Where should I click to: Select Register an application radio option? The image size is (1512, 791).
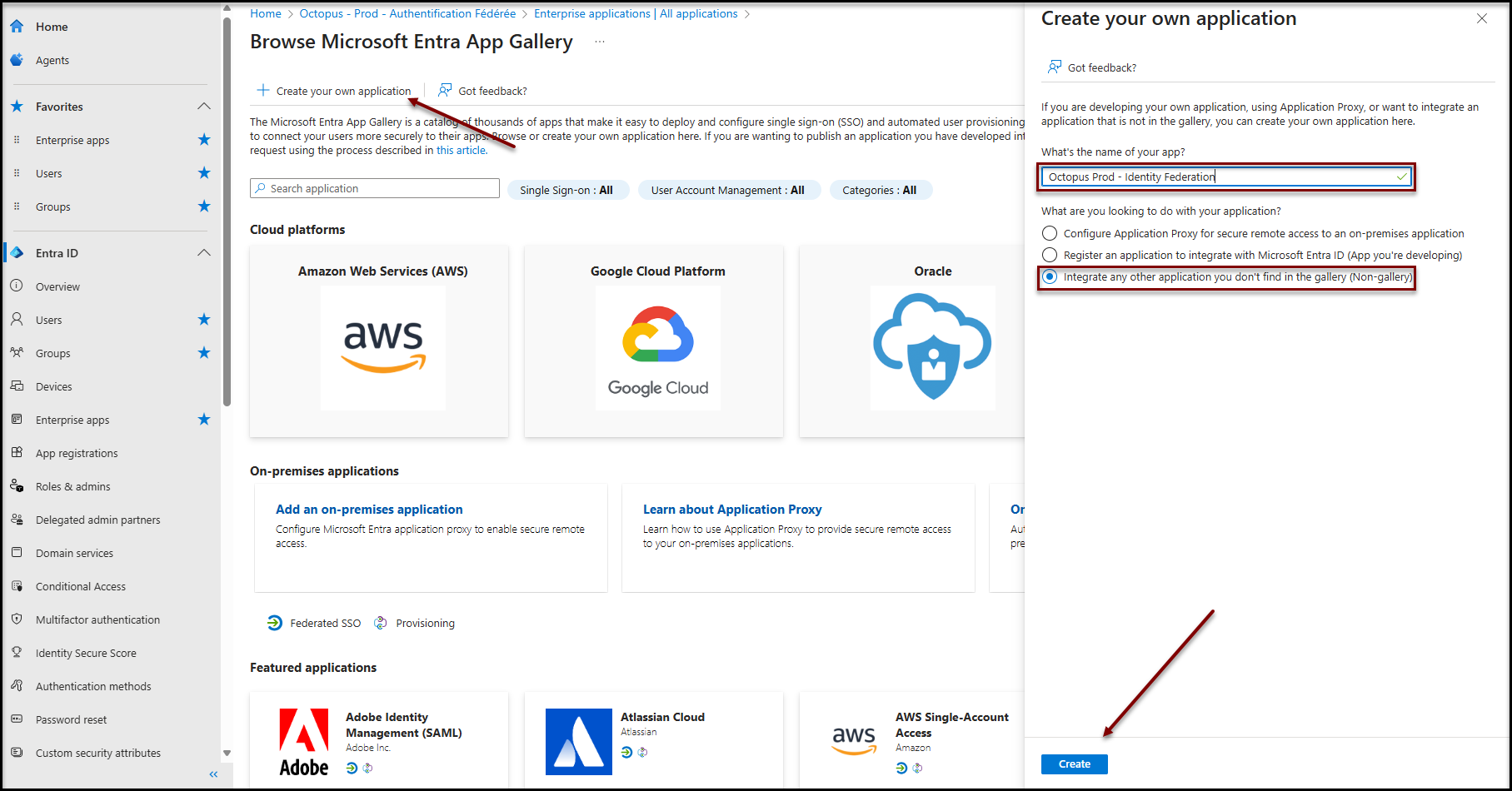coord(1050,256)
